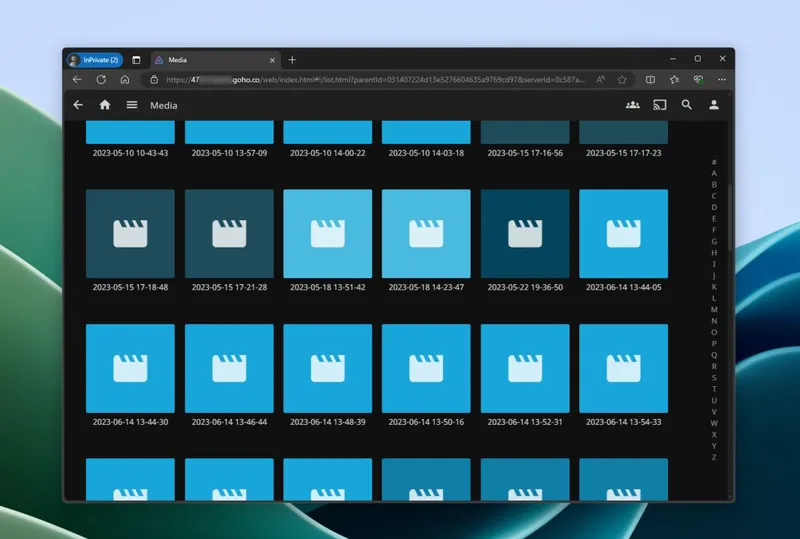Click the read aloud icon in the address bar

click(601, 80)
